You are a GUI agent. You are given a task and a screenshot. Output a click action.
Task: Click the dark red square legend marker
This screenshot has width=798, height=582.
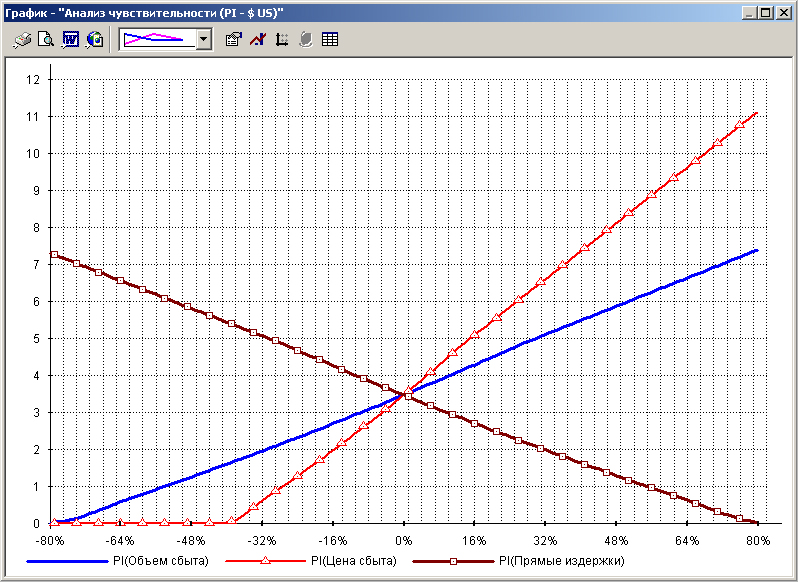tap(453, 562)
